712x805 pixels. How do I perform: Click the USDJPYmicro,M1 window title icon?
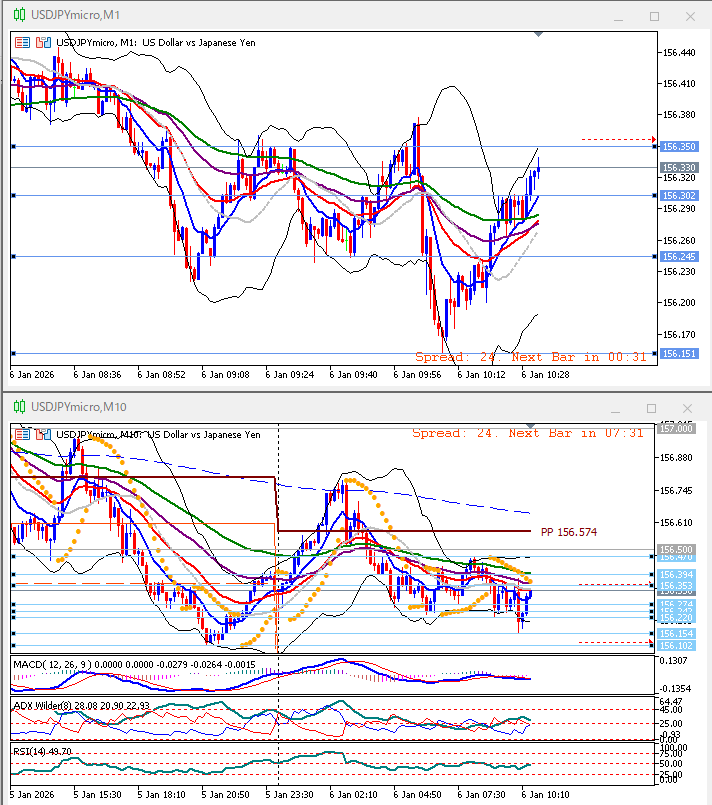18,16
